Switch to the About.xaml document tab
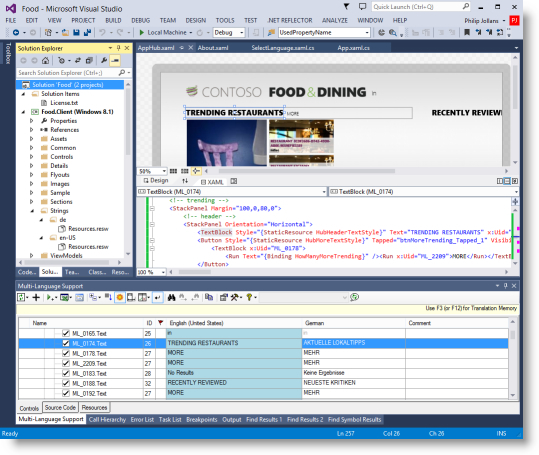Image resolution: width=539 pixels, height=455 pixels. (x=213, y=48)
